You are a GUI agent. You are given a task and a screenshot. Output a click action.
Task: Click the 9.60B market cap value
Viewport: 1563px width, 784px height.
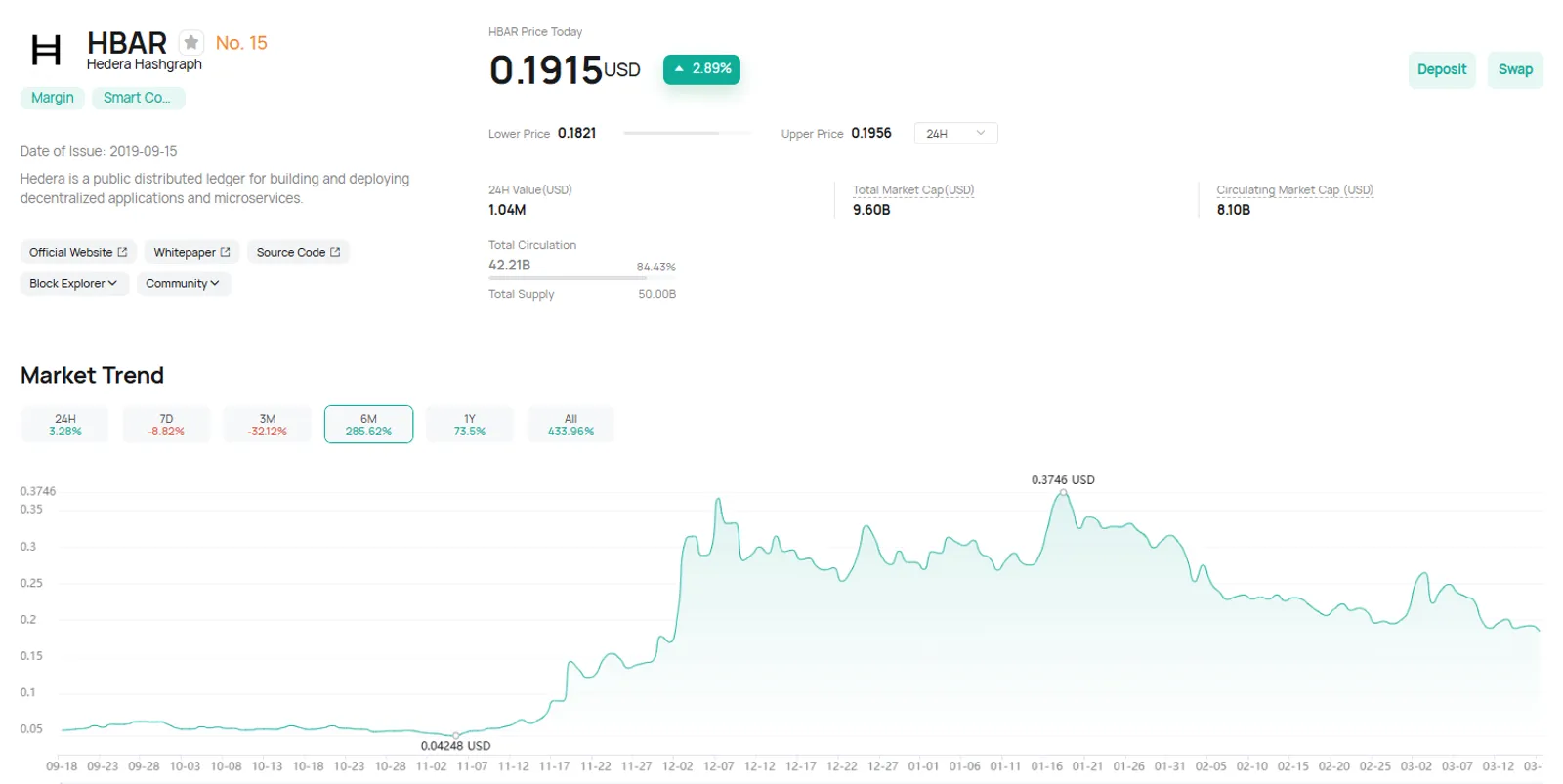point(871,210)
